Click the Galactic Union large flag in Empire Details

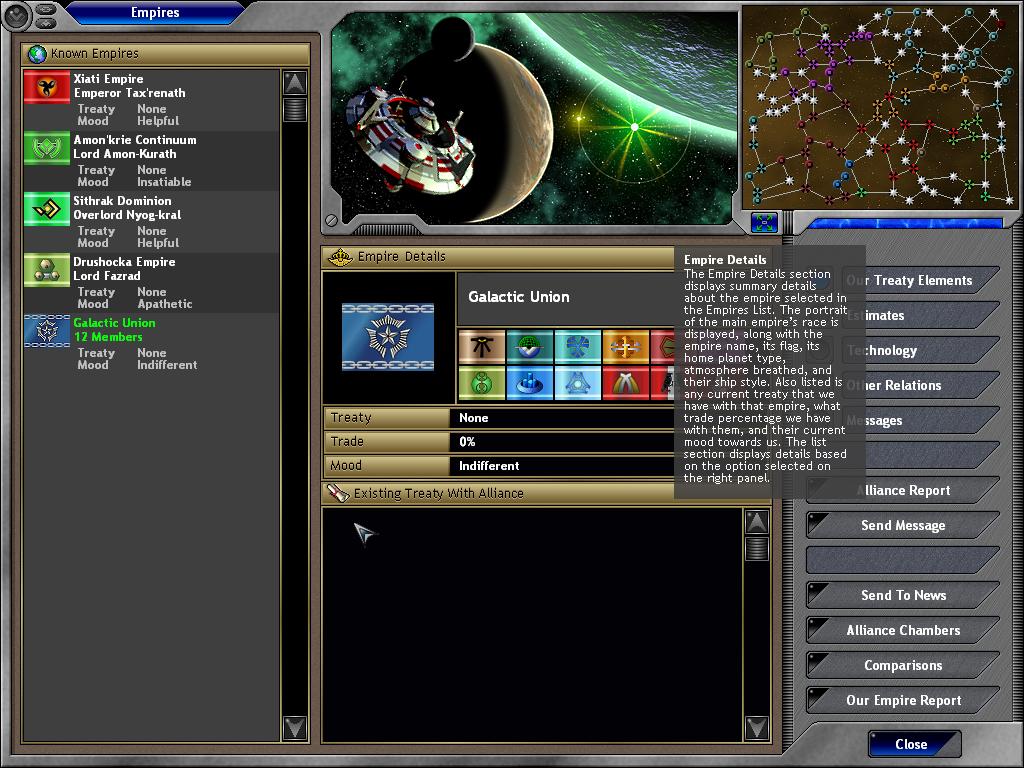click(388, 338)
